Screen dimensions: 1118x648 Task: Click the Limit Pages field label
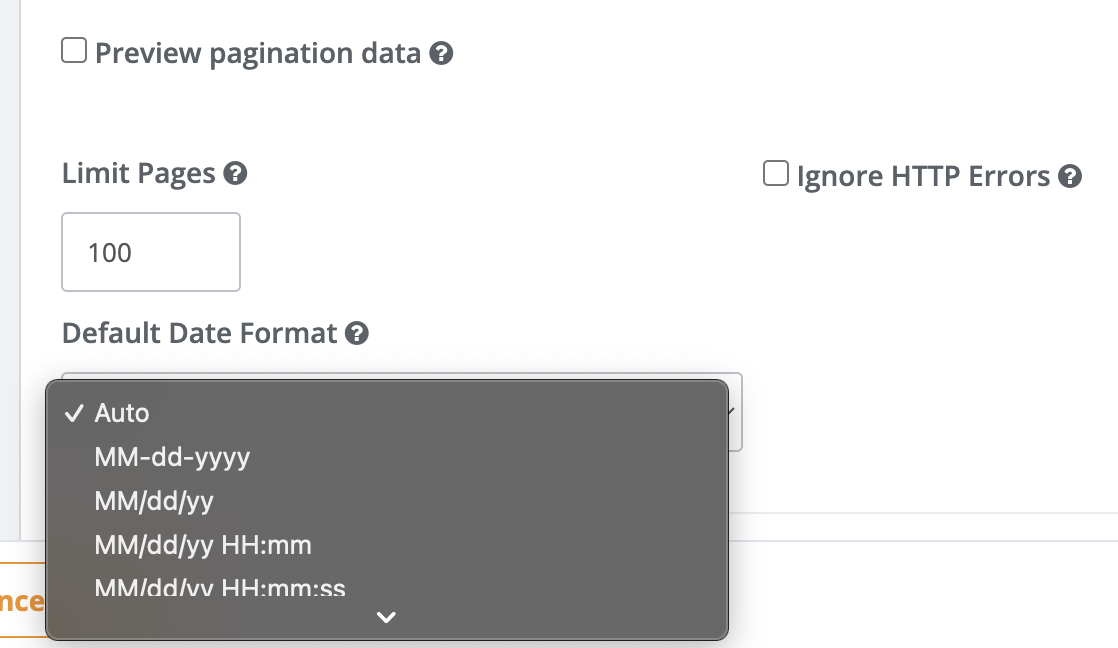139,173
